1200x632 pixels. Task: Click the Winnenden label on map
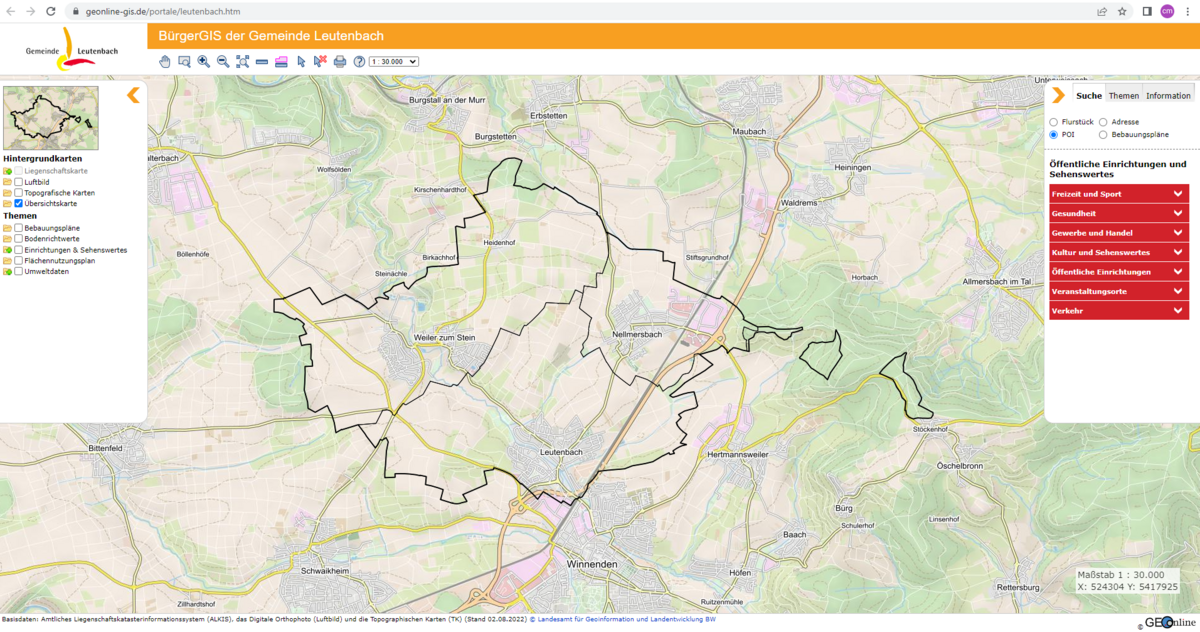click(x=592, y=565)
